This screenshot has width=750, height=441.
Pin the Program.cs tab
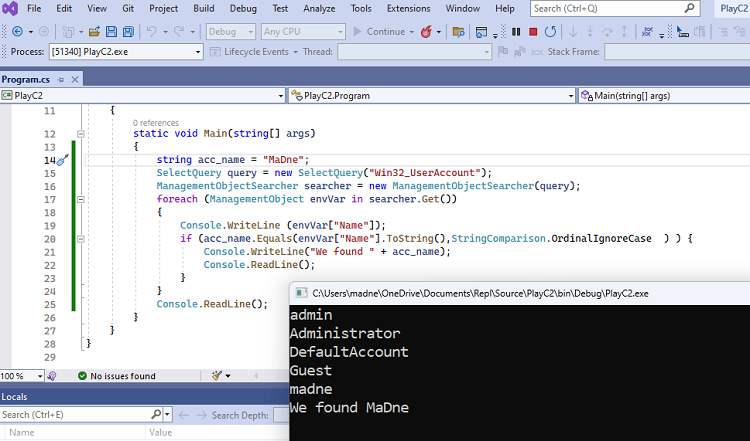pyautogui.click(x=61, y=80)
